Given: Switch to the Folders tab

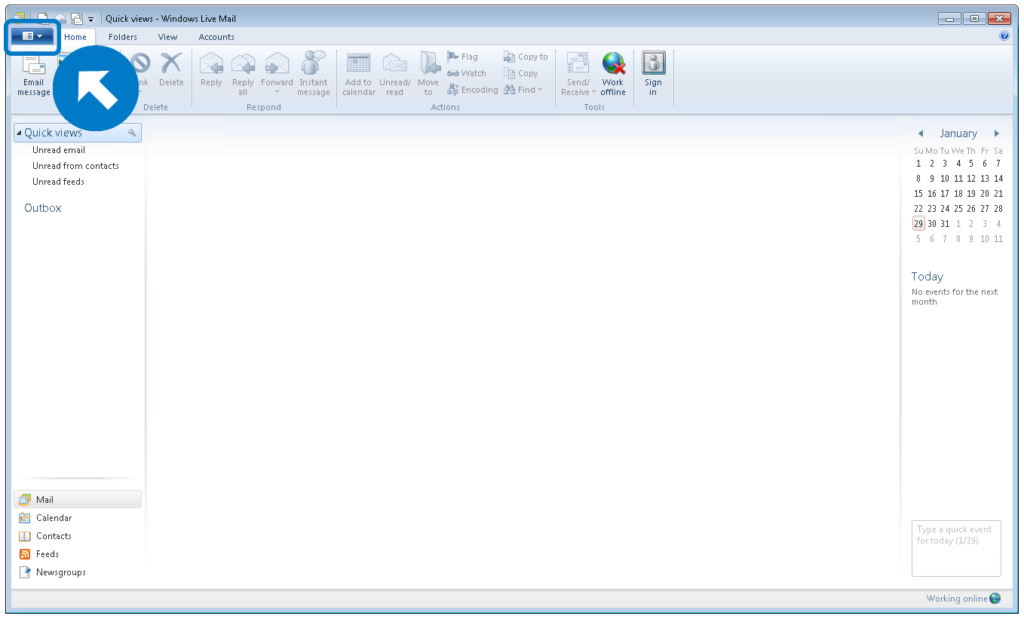Looking at the screenshot, I should [x=122, y=36].
